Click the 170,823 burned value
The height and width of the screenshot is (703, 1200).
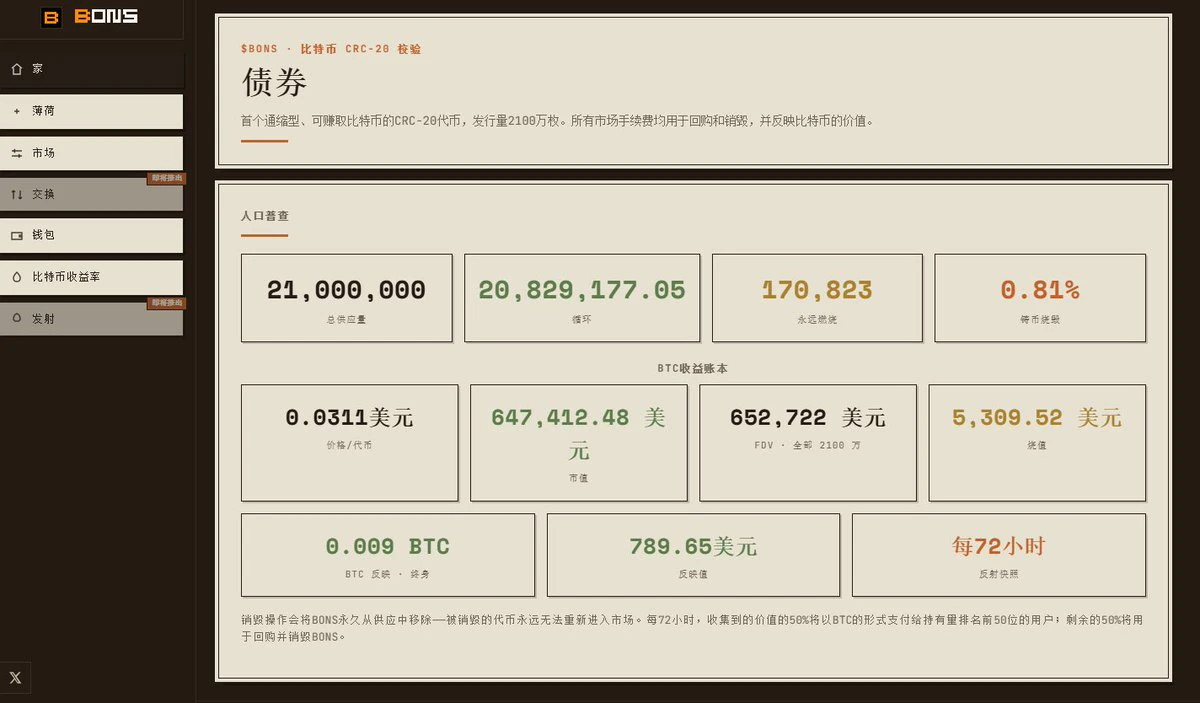click(817, 290)
